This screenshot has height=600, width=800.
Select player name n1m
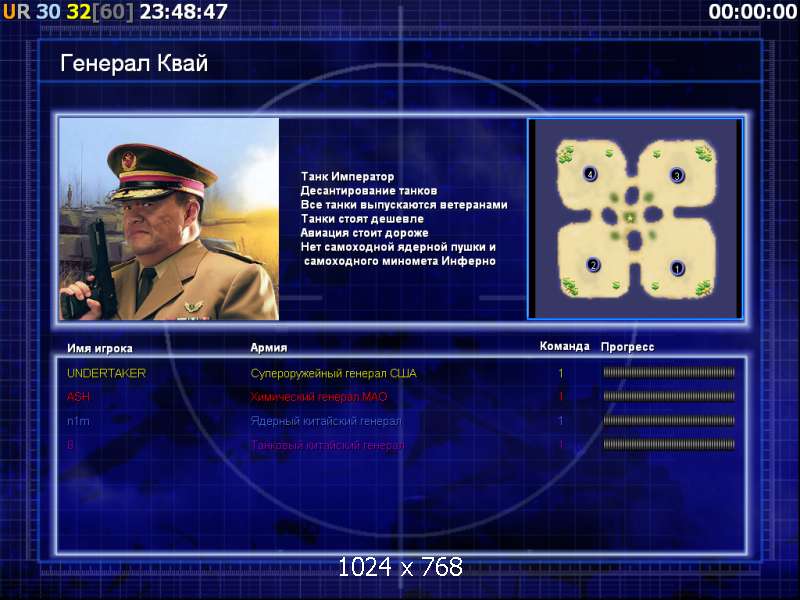pos(78,421)
